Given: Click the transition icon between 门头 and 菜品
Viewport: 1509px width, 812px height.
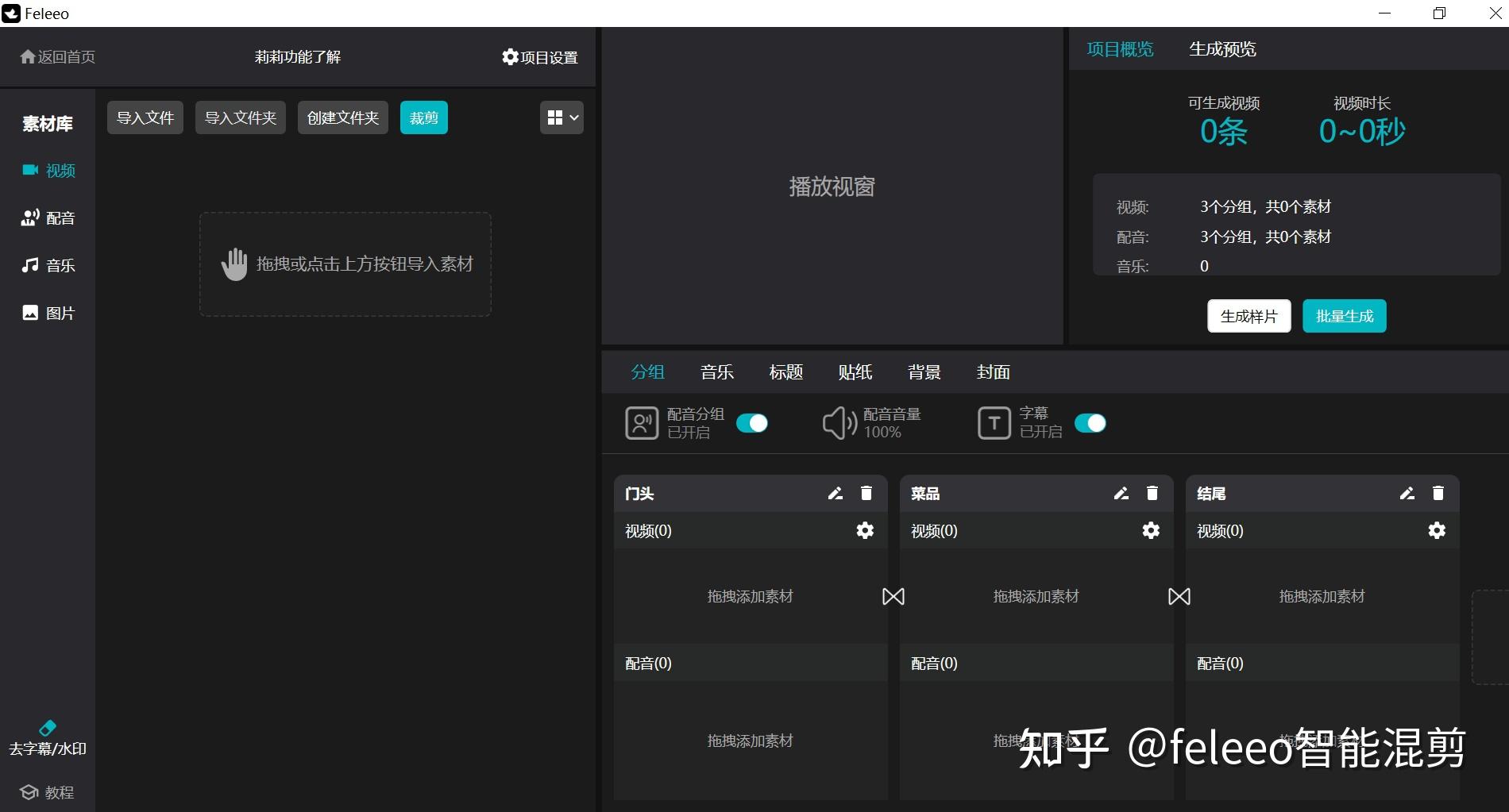Looking at the screenshot, I should point(893,596).
